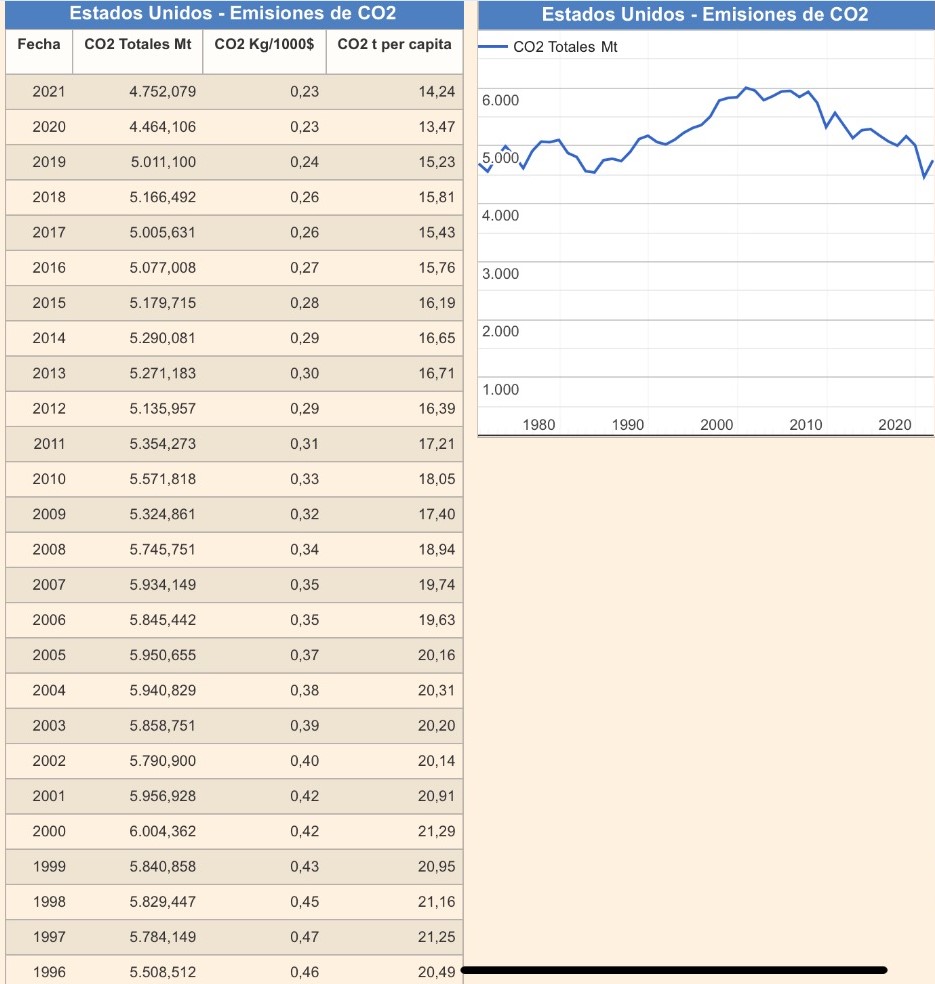Click the 2020 total value 4.464,106
The image size is (935, 984).
click(163, 127)
